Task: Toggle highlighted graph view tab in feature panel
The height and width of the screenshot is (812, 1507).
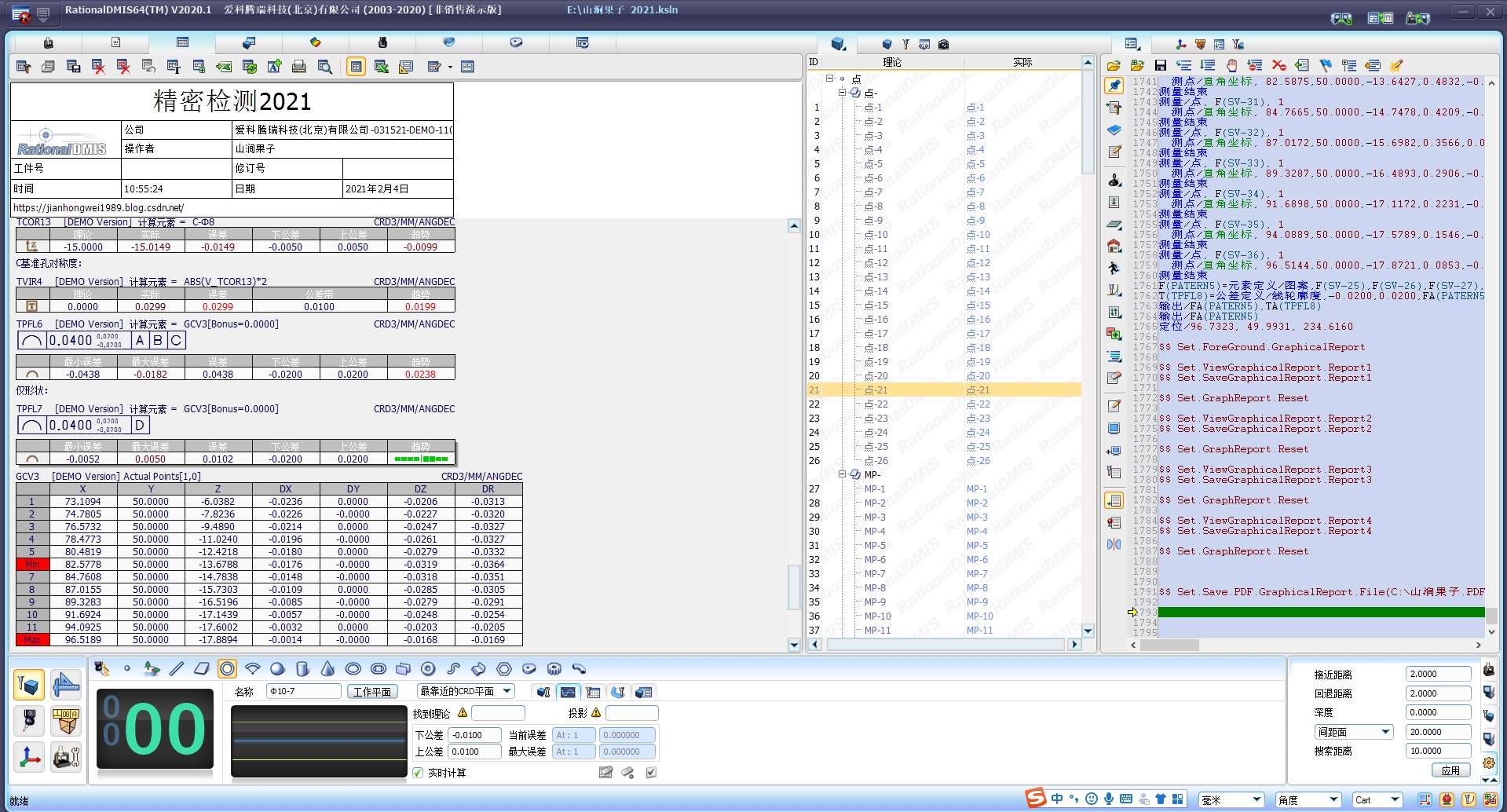Action: [x=568, y=692]
